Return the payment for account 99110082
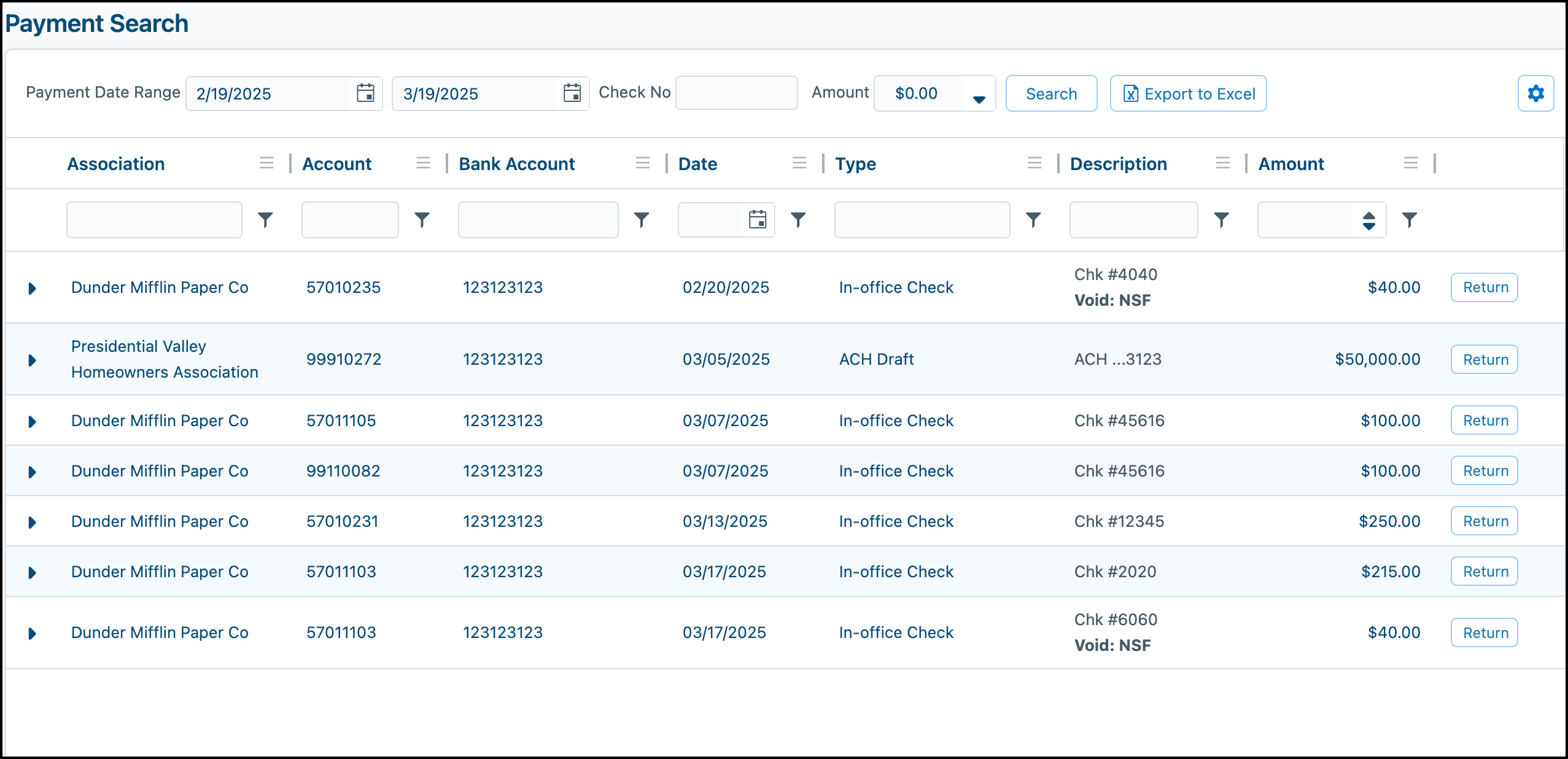Viewport: 1568px width, 759px height. point(1484,470)
